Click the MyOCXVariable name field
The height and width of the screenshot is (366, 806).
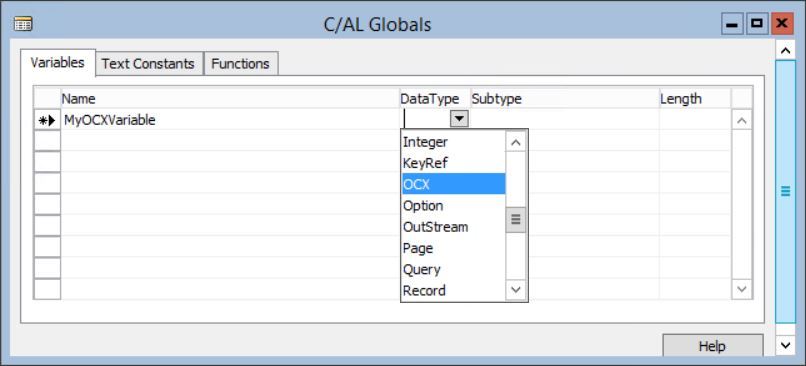(x=230, y=120)
